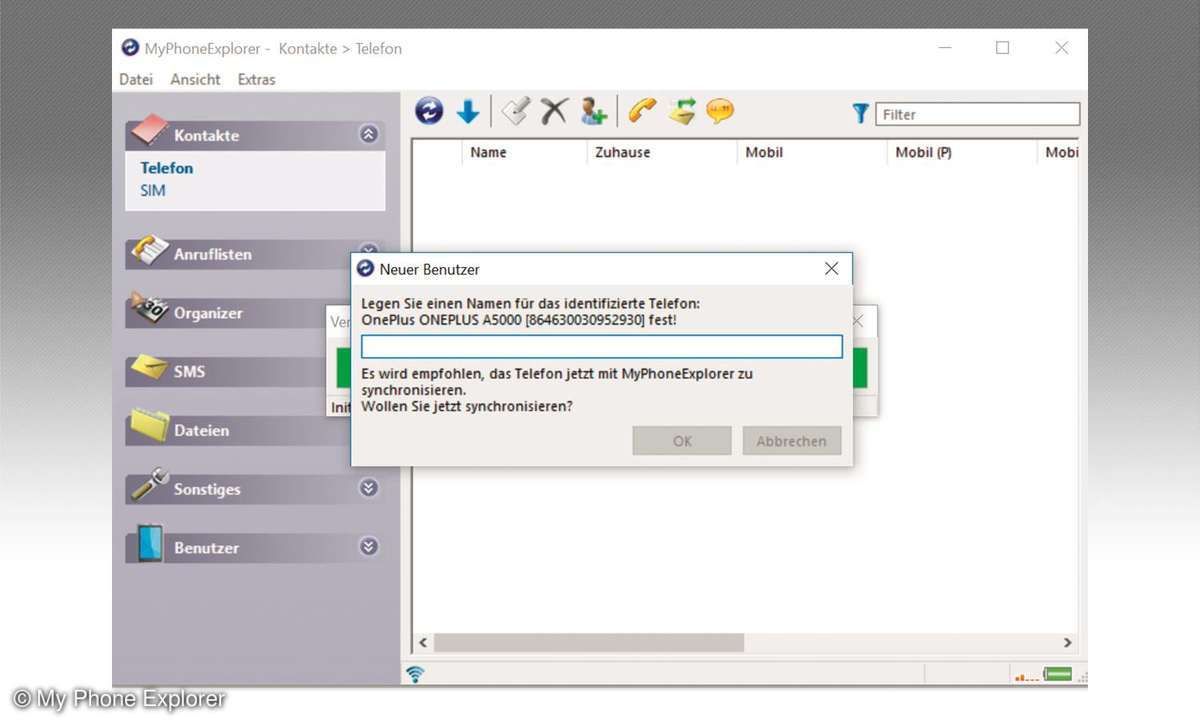Click the green-yellow sync arrows icon

[x=682, y=111]
